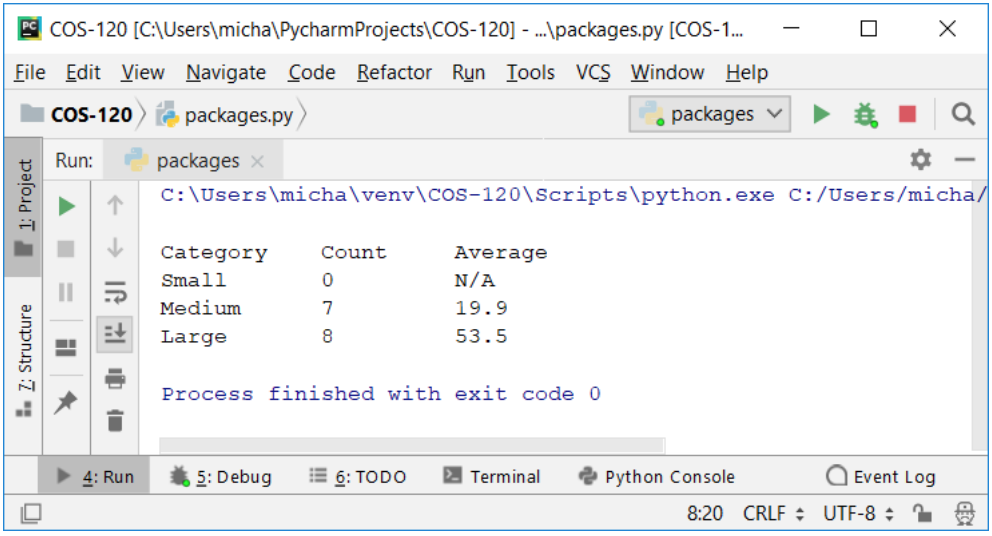Toggle soft-wrap in console output
This screenshot has width=992, height=536.
(x=115, y=292)
